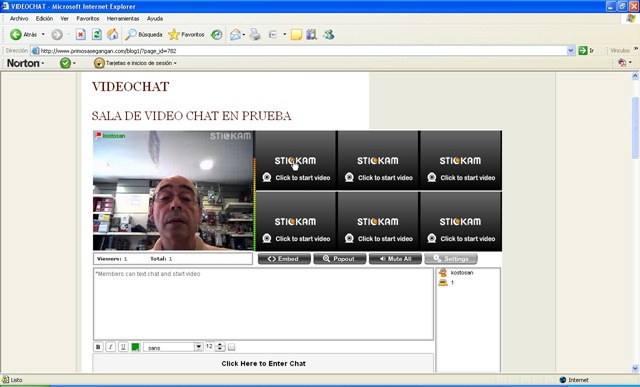
Task: Click the Popout button
Action: [340, 259]
